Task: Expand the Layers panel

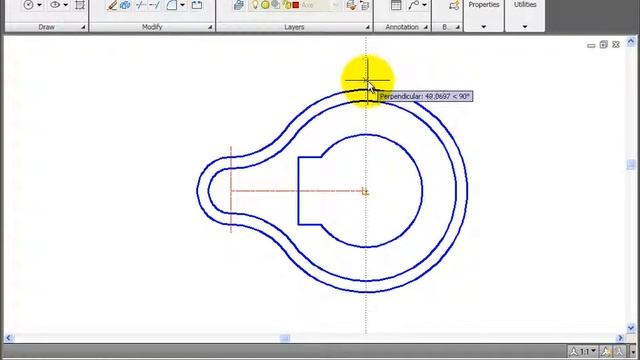Action: (x=367, y=27)
